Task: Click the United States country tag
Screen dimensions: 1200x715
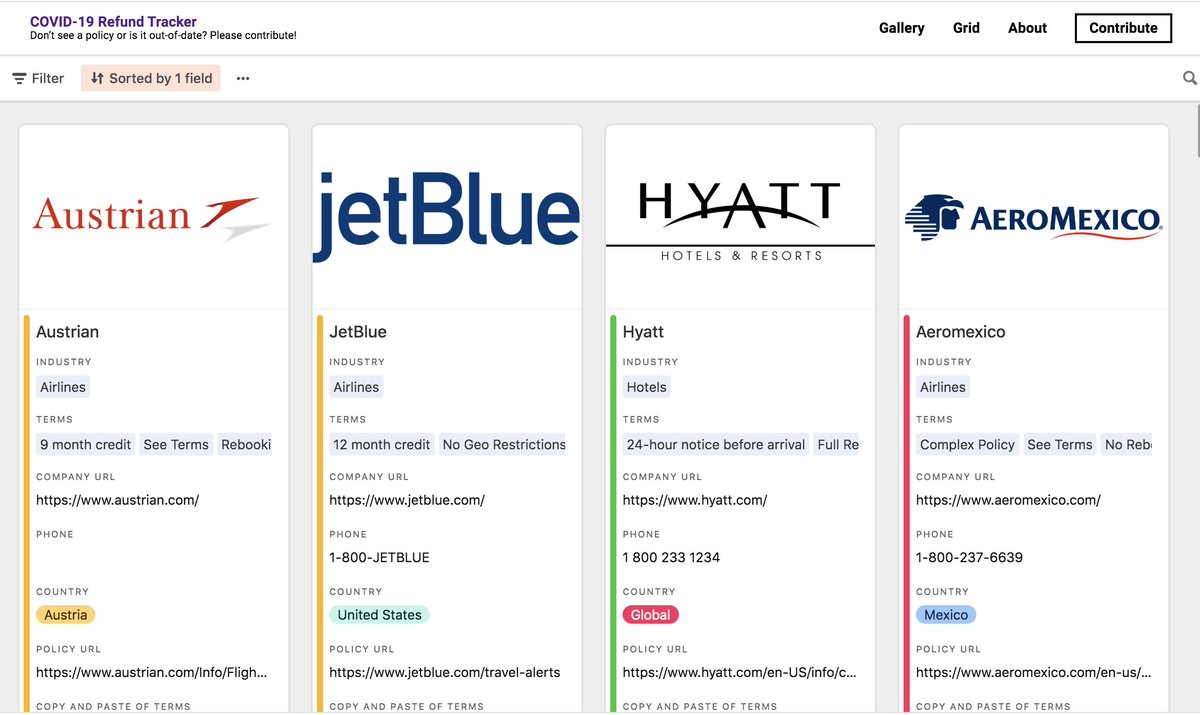Action: pyautogui.click(x=379, y=615)
